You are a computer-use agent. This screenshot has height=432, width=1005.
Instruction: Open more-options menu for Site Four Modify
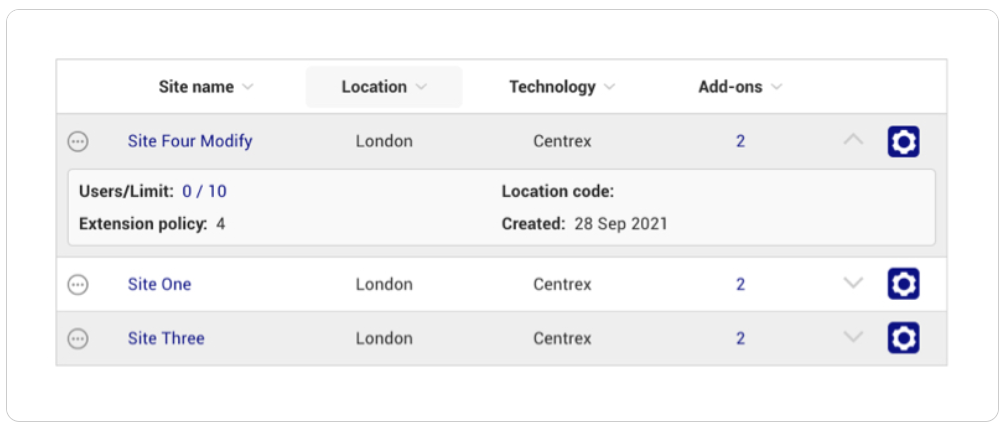78,142
